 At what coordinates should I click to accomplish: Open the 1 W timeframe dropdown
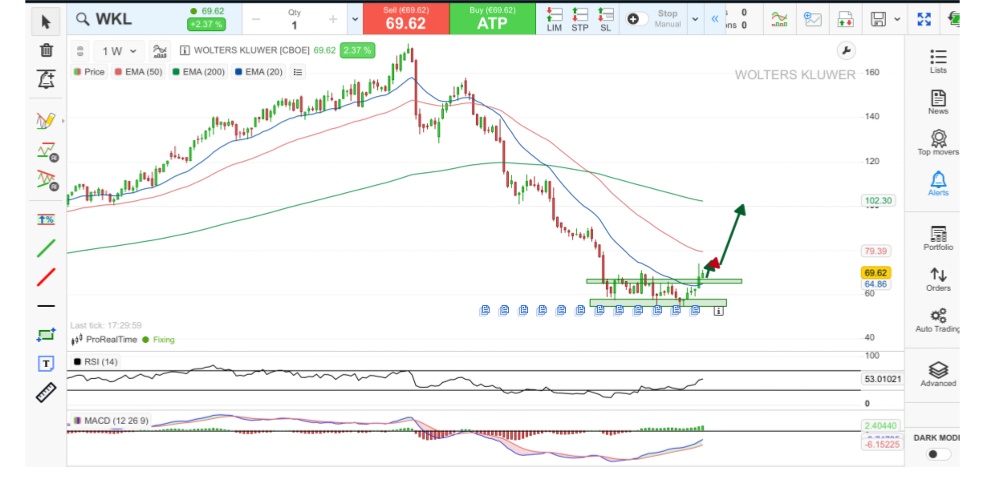(x=119, y=51)
